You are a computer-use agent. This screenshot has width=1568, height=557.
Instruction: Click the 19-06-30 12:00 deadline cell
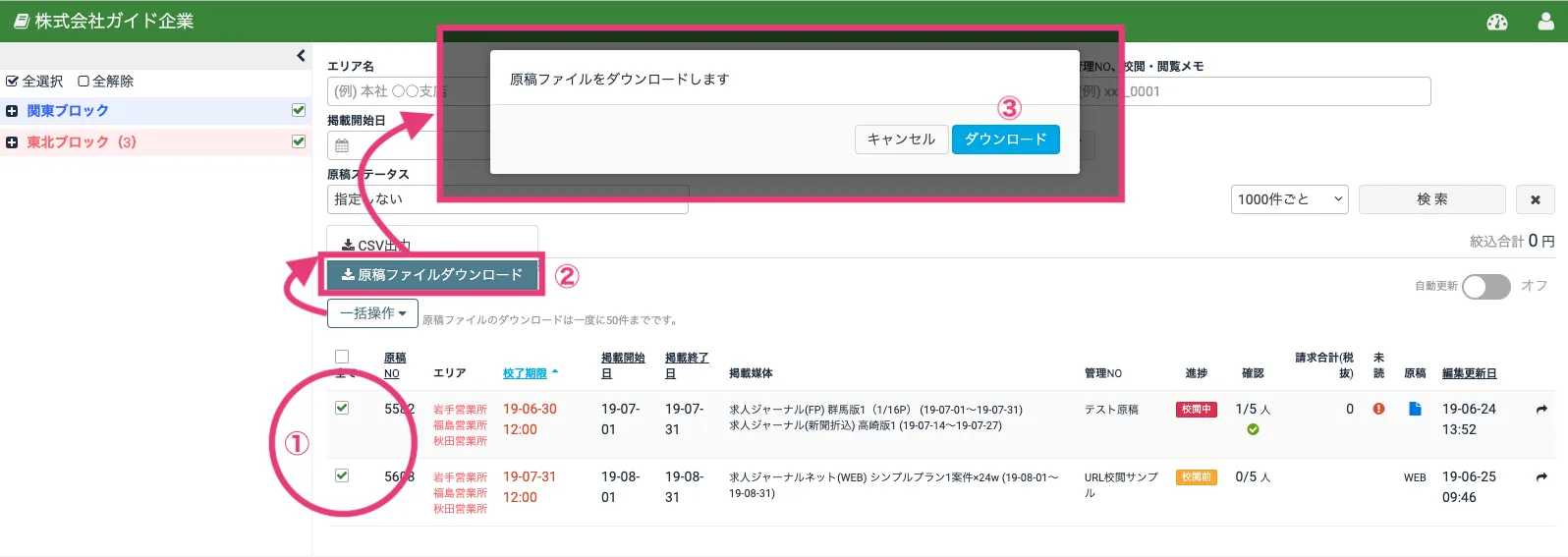point(530,419)
